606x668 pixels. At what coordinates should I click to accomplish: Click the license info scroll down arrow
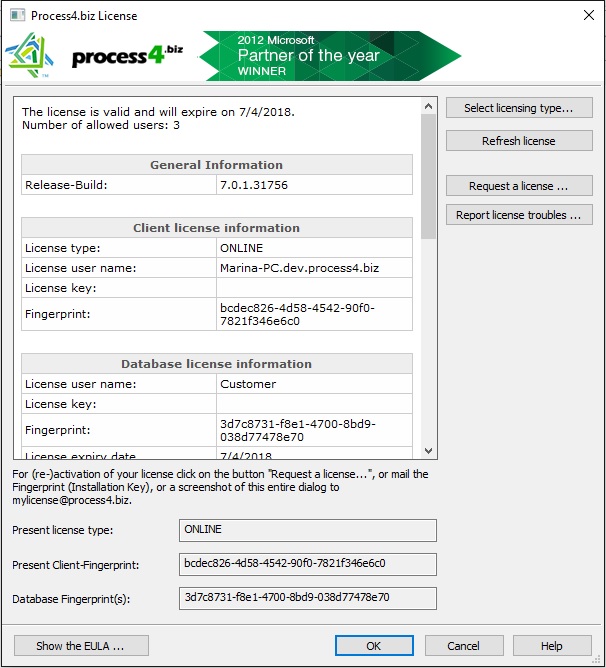(428, 450)
